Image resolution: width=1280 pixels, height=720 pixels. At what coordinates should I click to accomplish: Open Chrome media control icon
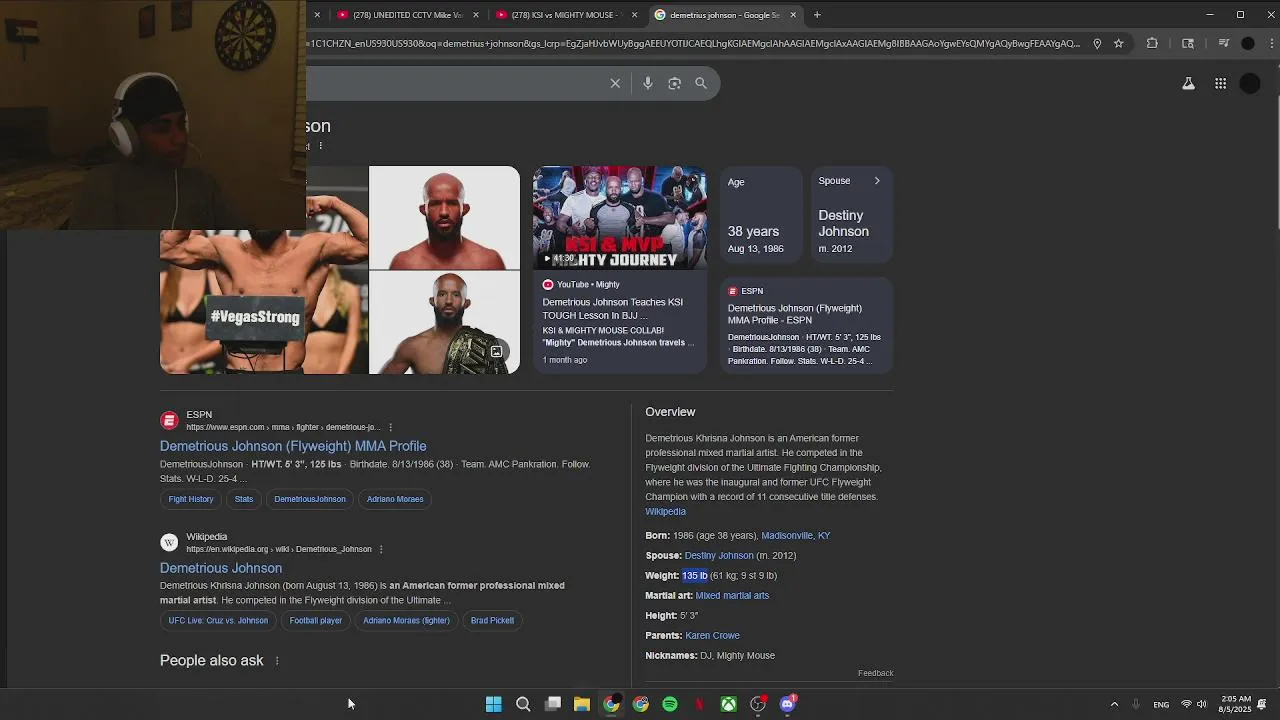[x=1223, y=43]
